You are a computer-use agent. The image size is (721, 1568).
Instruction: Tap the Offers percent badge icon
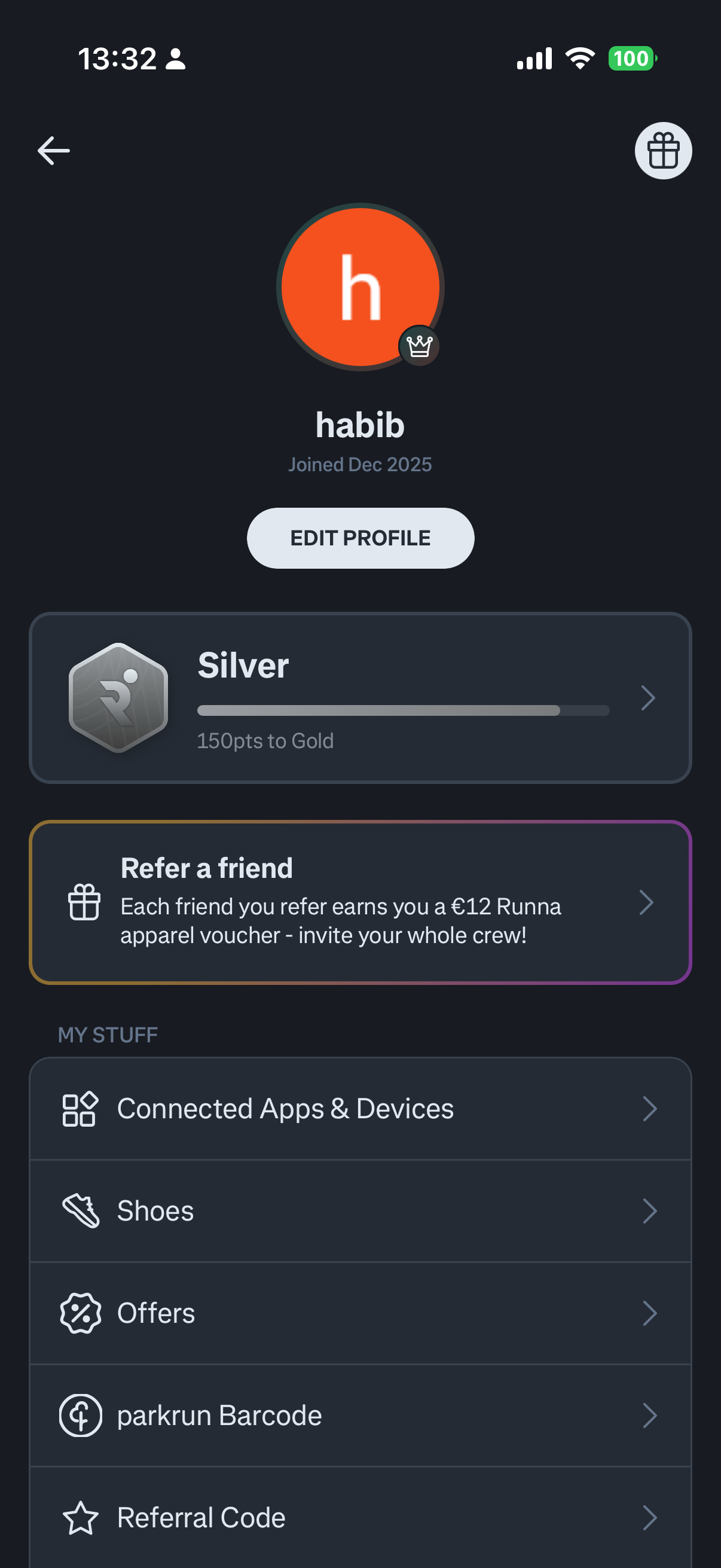point(80,1313)
